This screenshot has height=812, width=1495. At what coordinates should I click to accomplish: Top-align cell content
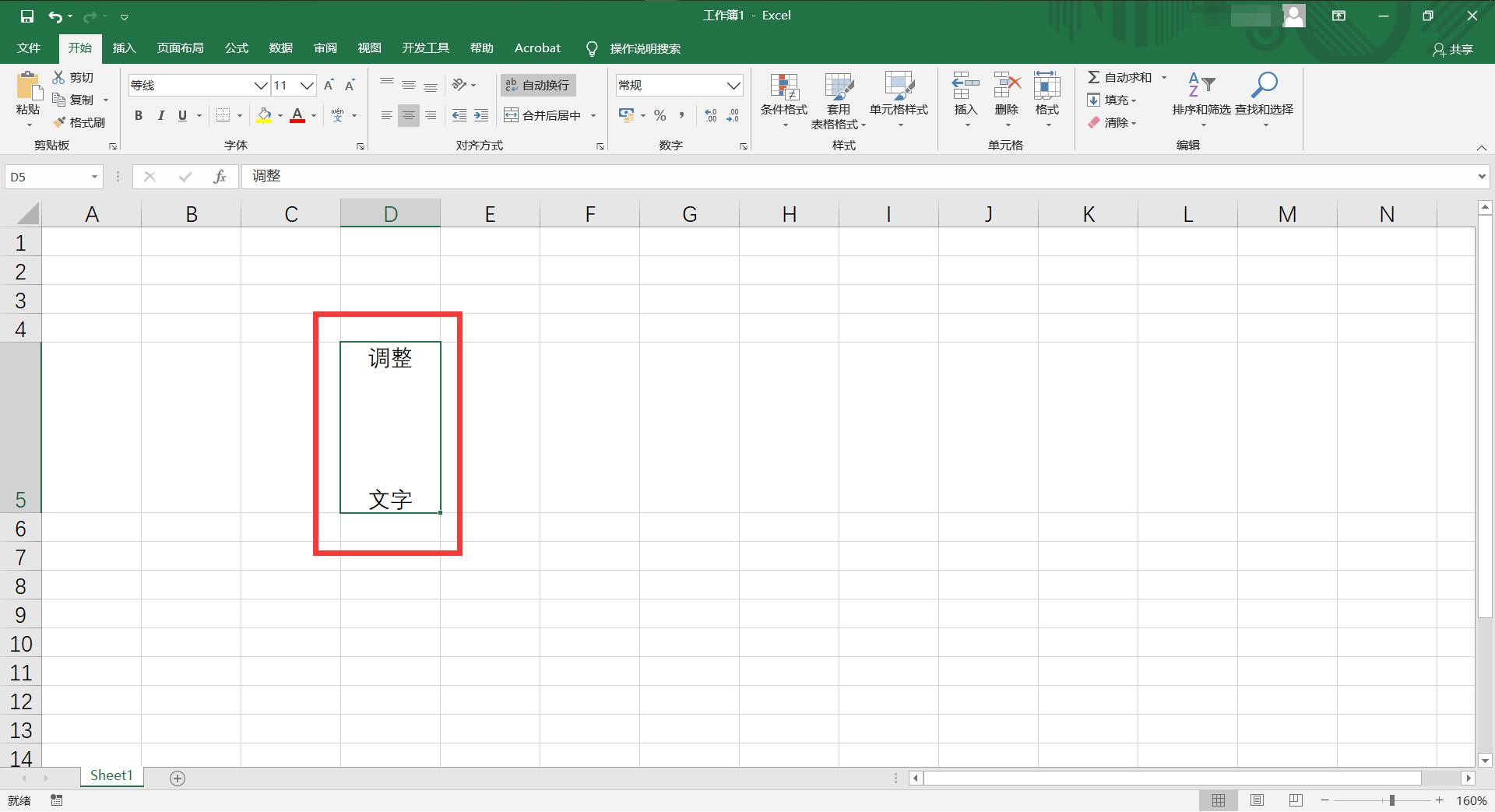(386, 85)
